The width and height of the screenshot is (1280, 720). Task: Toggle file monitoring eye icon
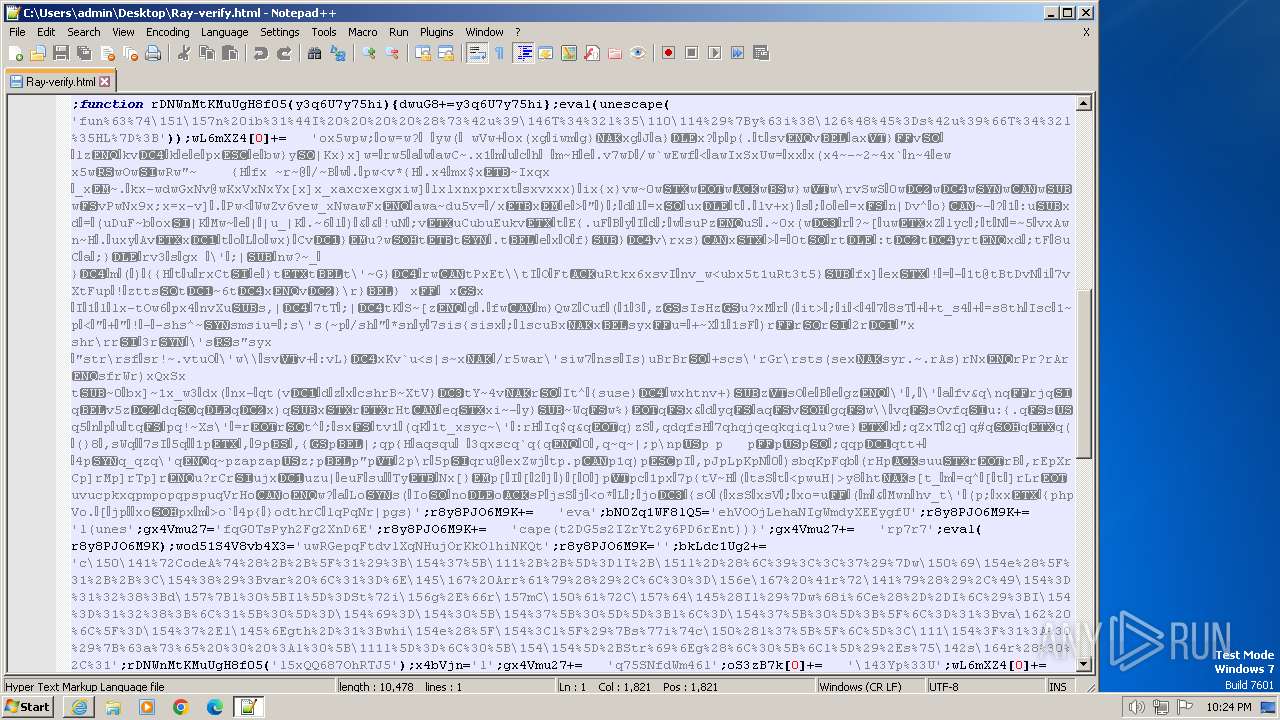[x=638, y=53]
